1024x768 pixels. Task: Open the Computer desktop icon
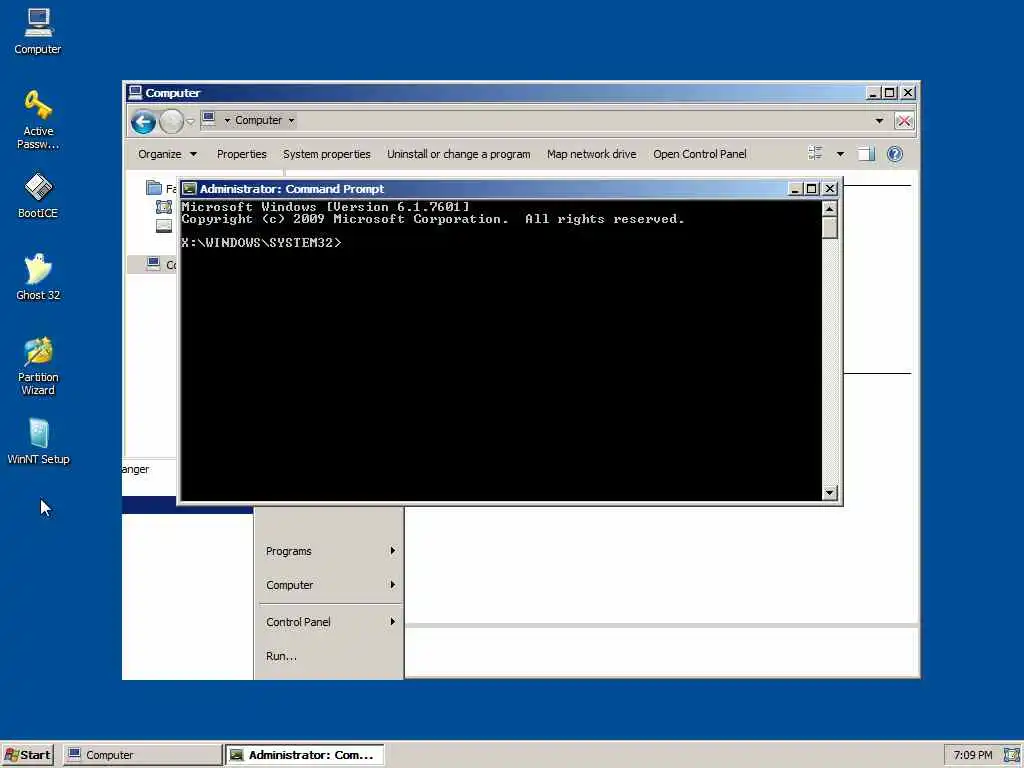[x=38, y=31]
